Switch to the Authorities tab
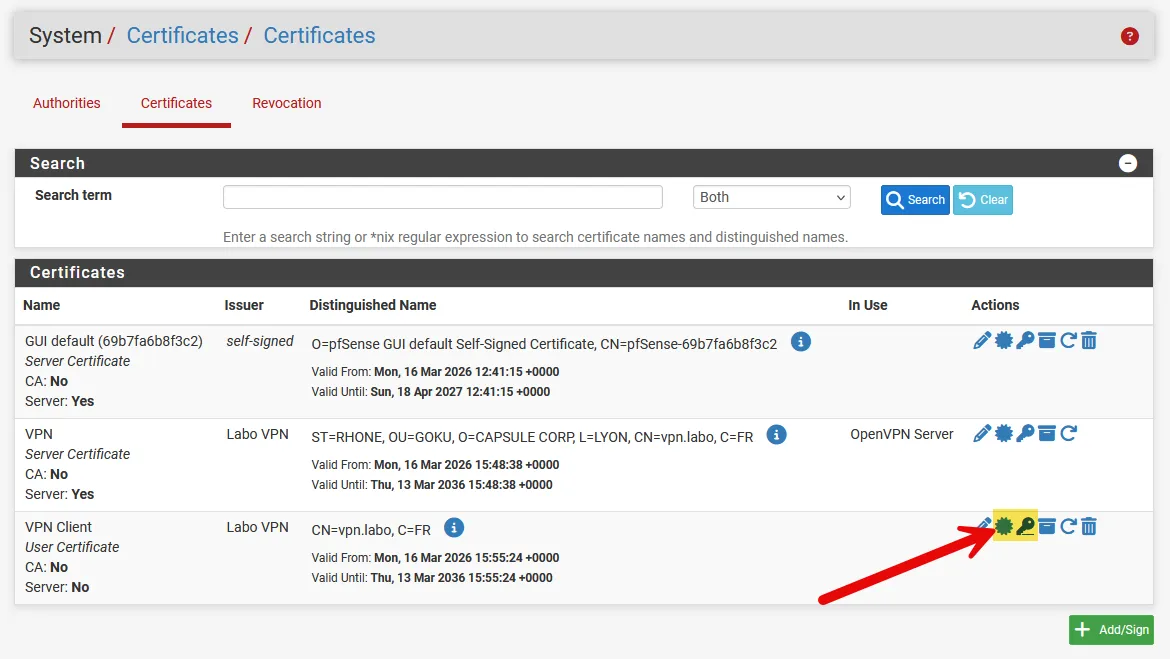1170x659 pixels. click(67, 103)
